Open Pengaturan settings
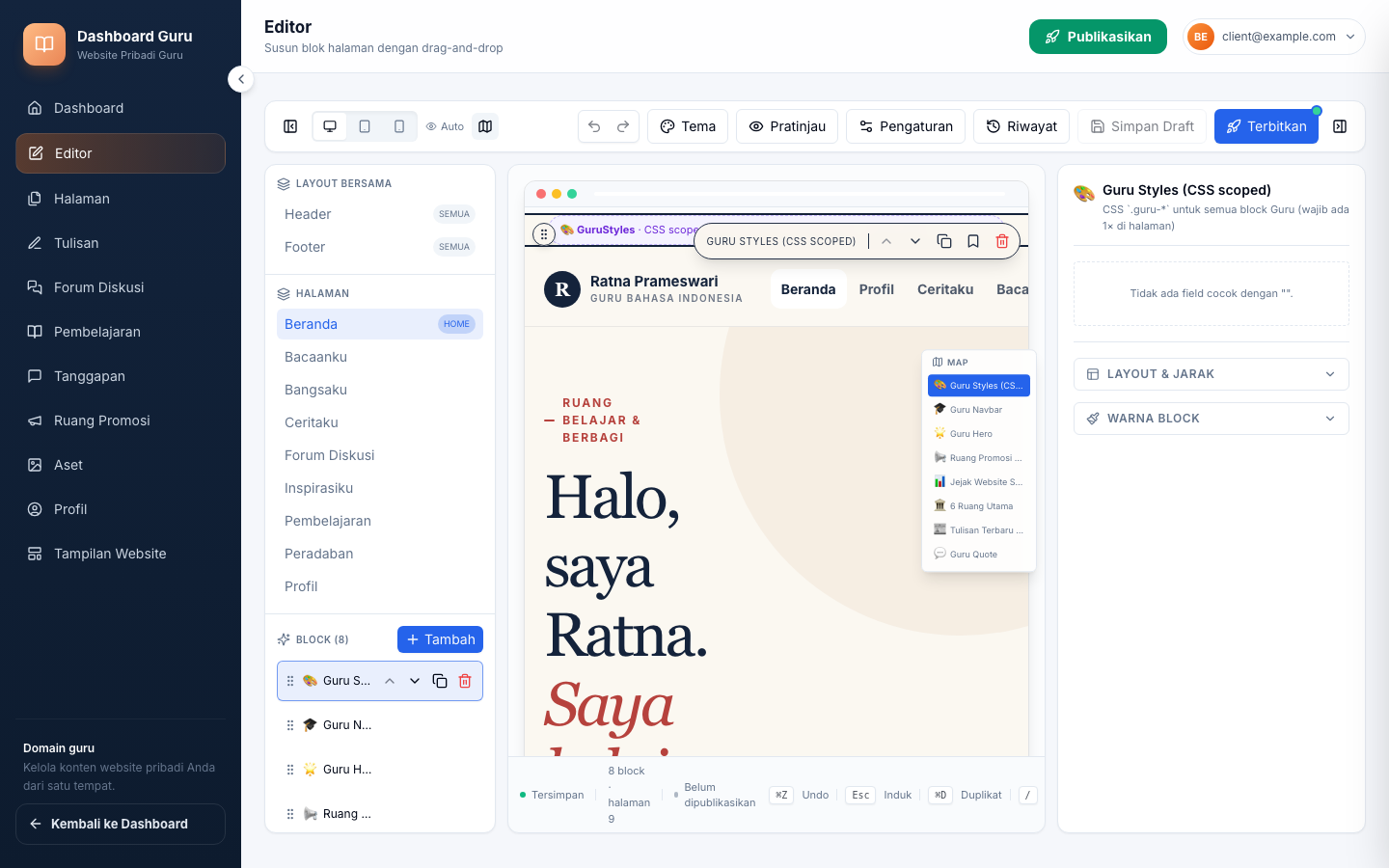This screenshot has width=1389, height=868. pyautogui.click(x=906, y=126)
